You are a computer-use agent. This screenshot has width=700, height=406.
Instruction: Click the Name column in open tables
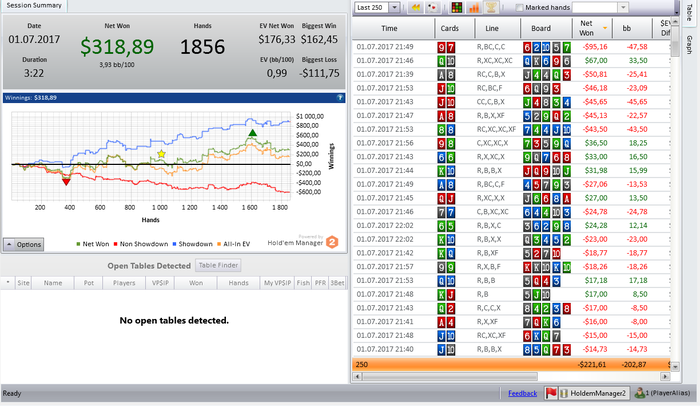(53, 283)
